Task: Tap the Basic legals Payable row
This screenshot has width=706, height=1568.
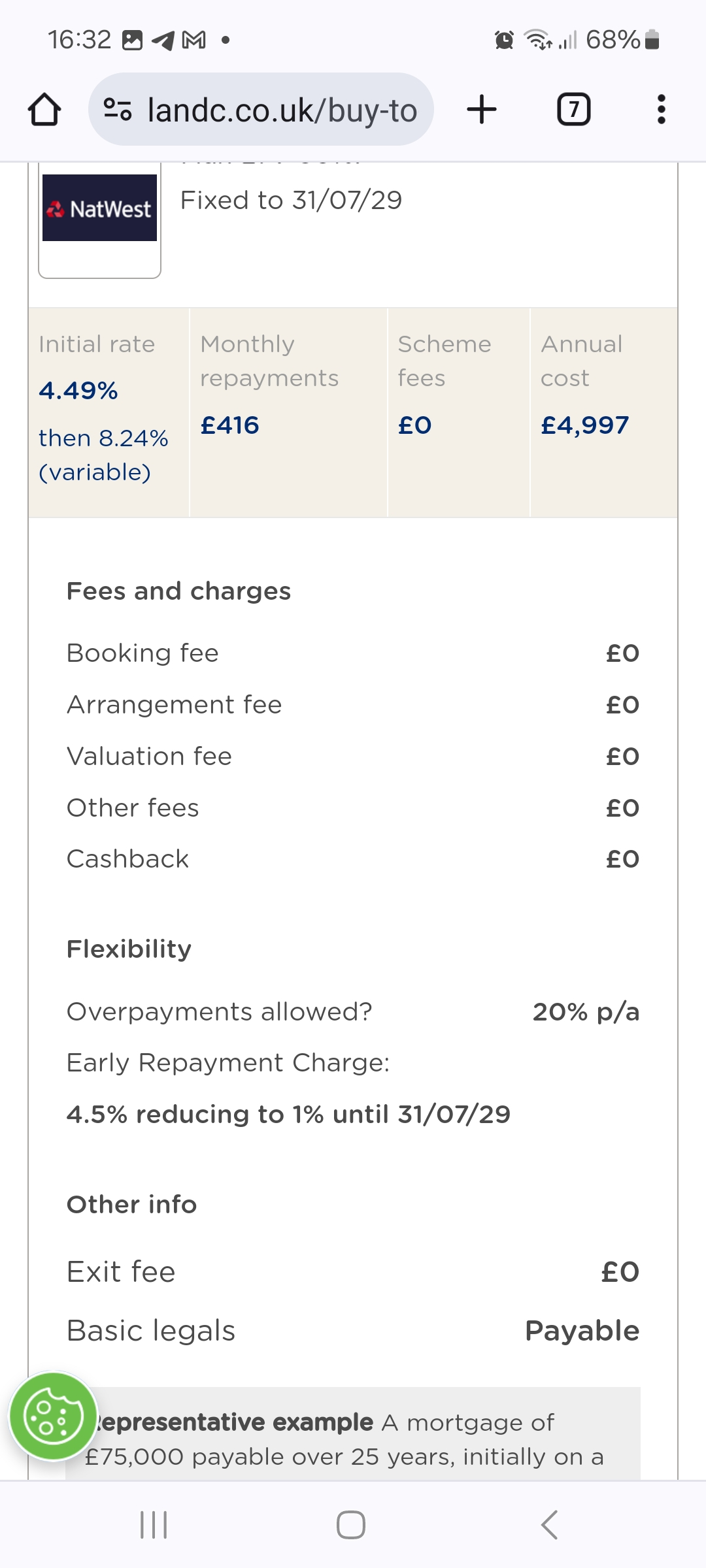Action: click(353, 1331)
